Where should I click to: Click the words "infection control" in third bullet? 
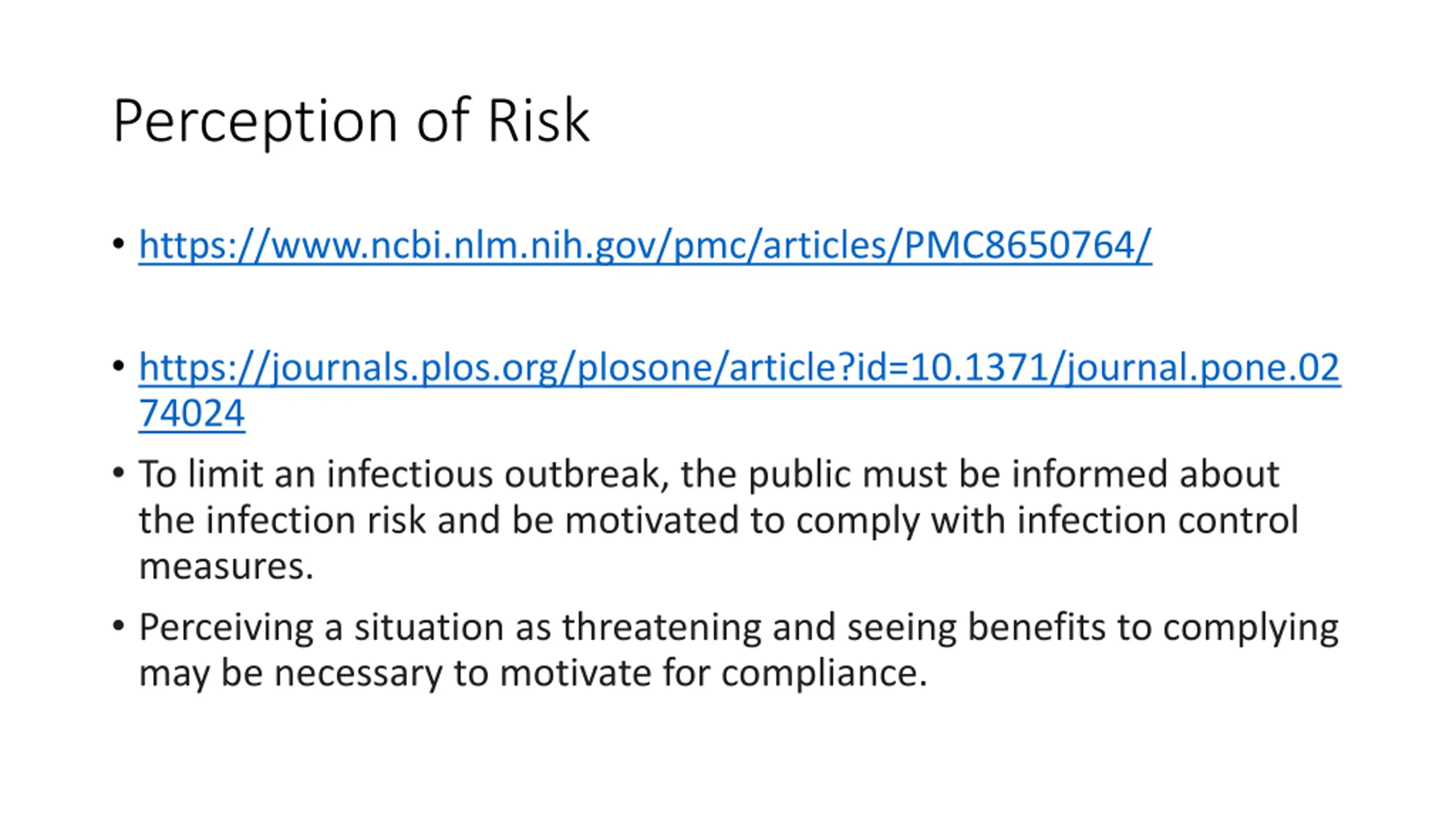1158,520
